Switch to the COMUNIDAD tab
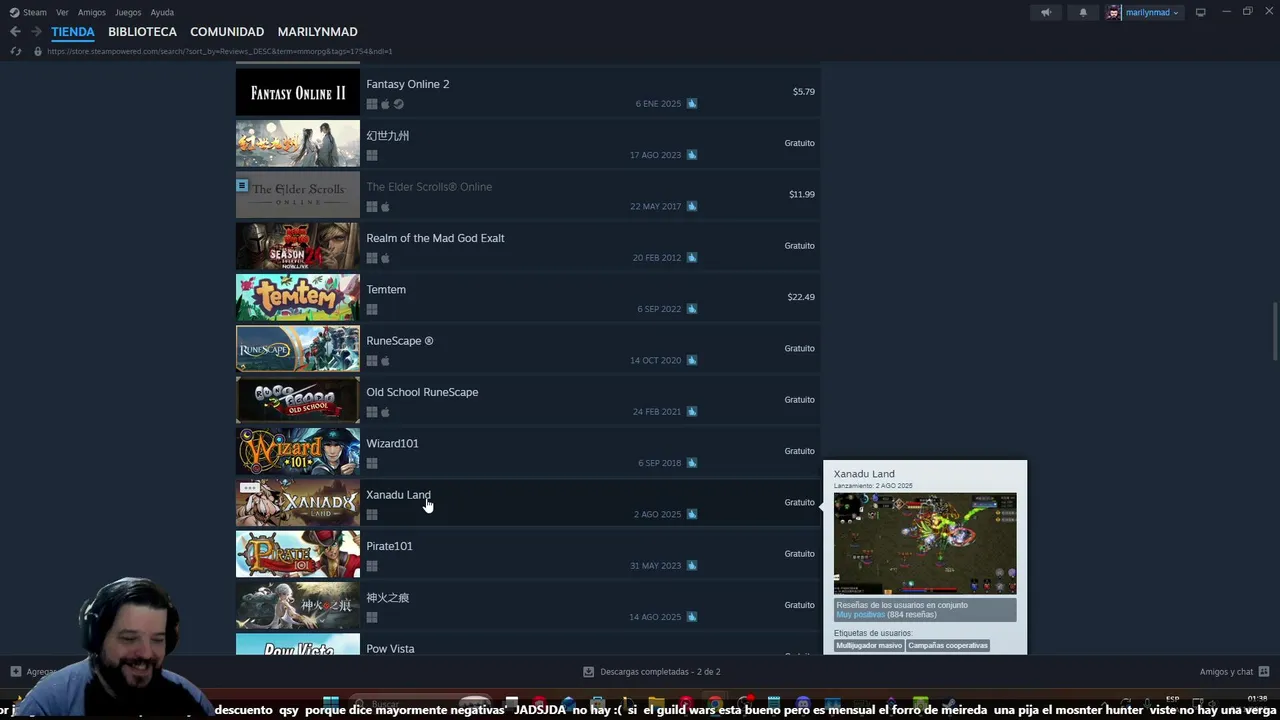The width and height of the screenshot is (1280, 720). 227,32
